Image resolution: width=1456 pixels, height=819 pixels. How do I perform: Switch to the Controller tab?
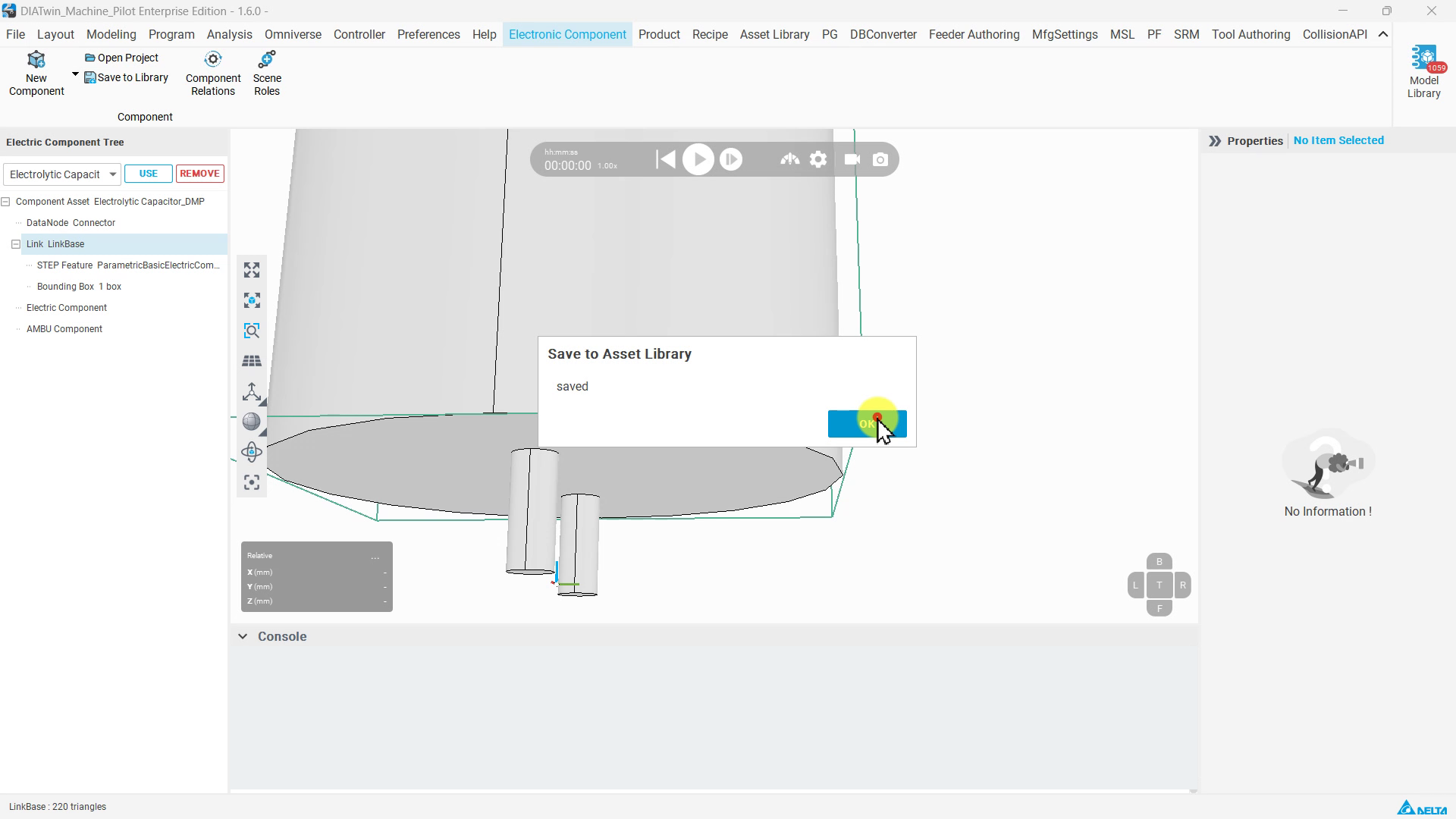pyautogui.click(x=359, y=35)
